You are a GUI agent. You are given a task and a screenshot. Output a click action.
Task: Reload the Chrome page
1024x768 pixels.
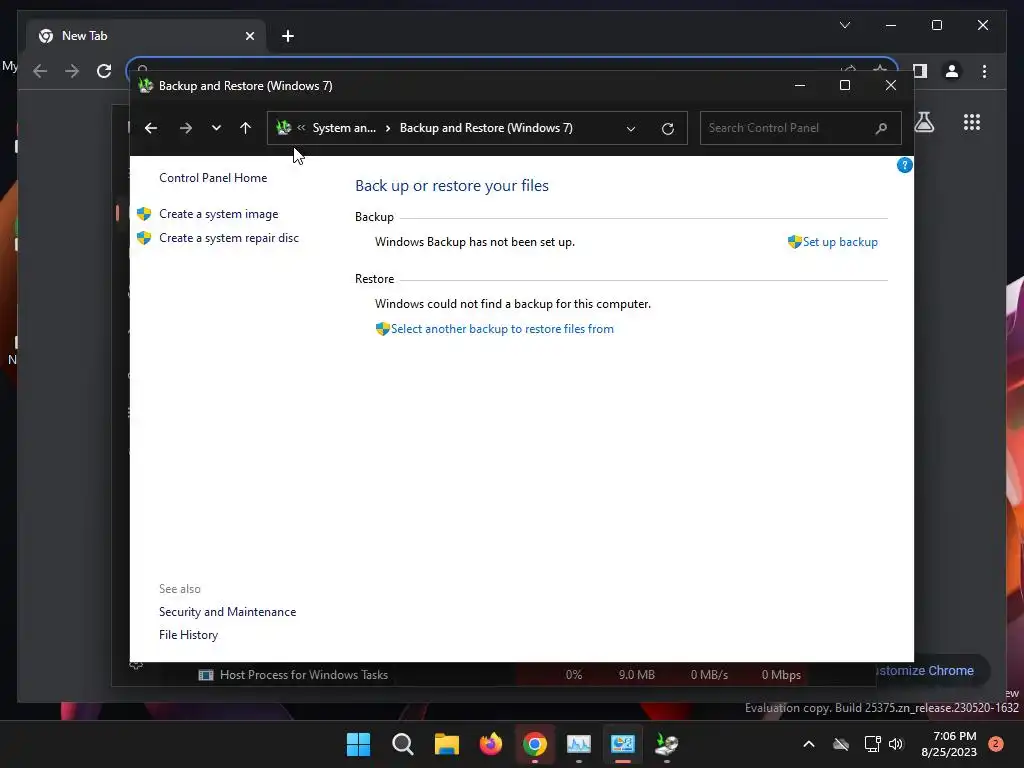(104, 71)
